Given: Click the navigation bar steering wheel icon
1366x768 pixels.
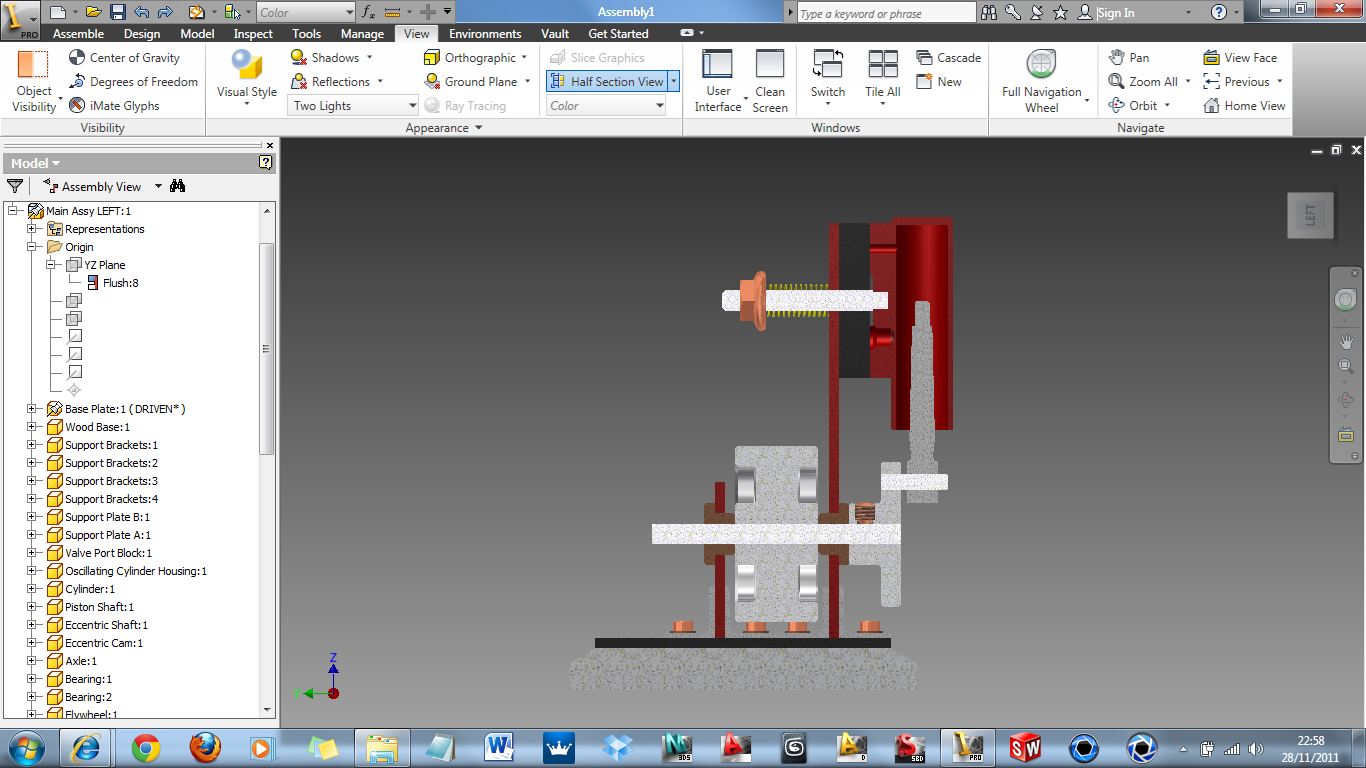Looking at the screenshot, I should pyautogui.click(x=1346, y=299).
